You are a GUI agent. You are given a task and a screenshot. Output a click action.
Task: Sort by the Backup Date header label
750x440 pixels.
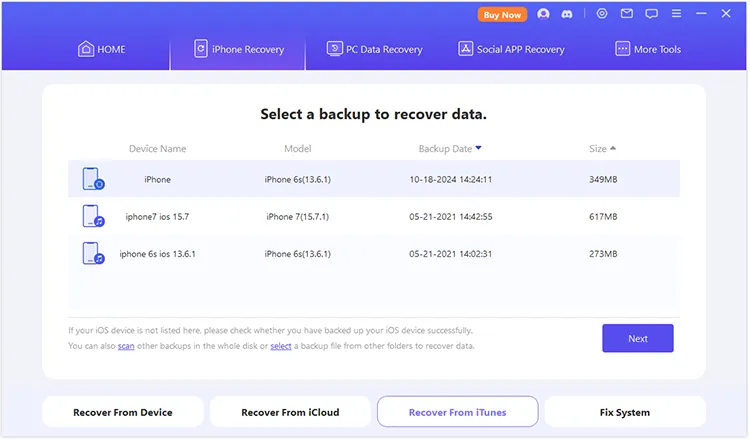click(x=445, y=149)
